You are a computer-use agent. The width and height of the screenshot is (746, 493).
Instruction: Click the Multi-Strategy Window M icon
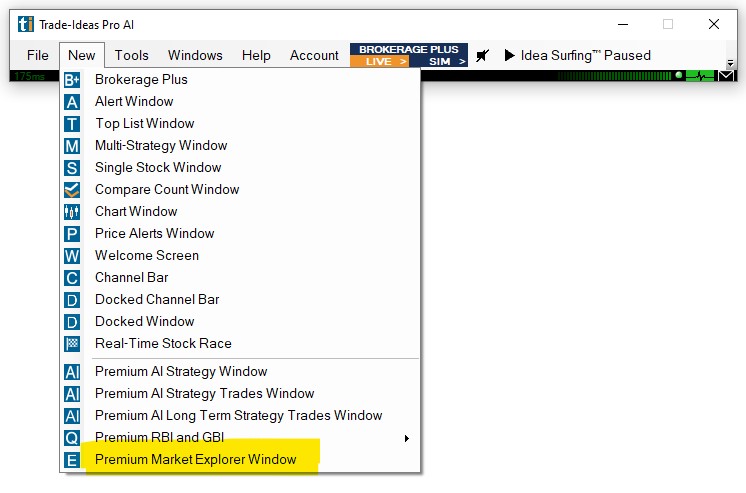click(x=72, y=146)
